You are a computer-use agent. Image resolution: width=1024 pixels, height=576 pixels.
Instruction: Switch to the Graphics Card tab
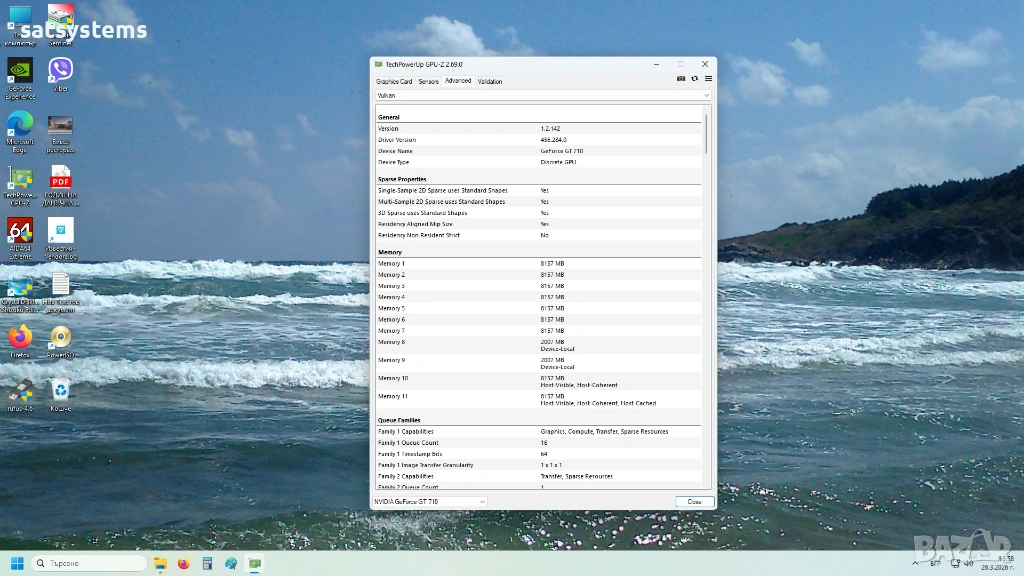[393, 81]
